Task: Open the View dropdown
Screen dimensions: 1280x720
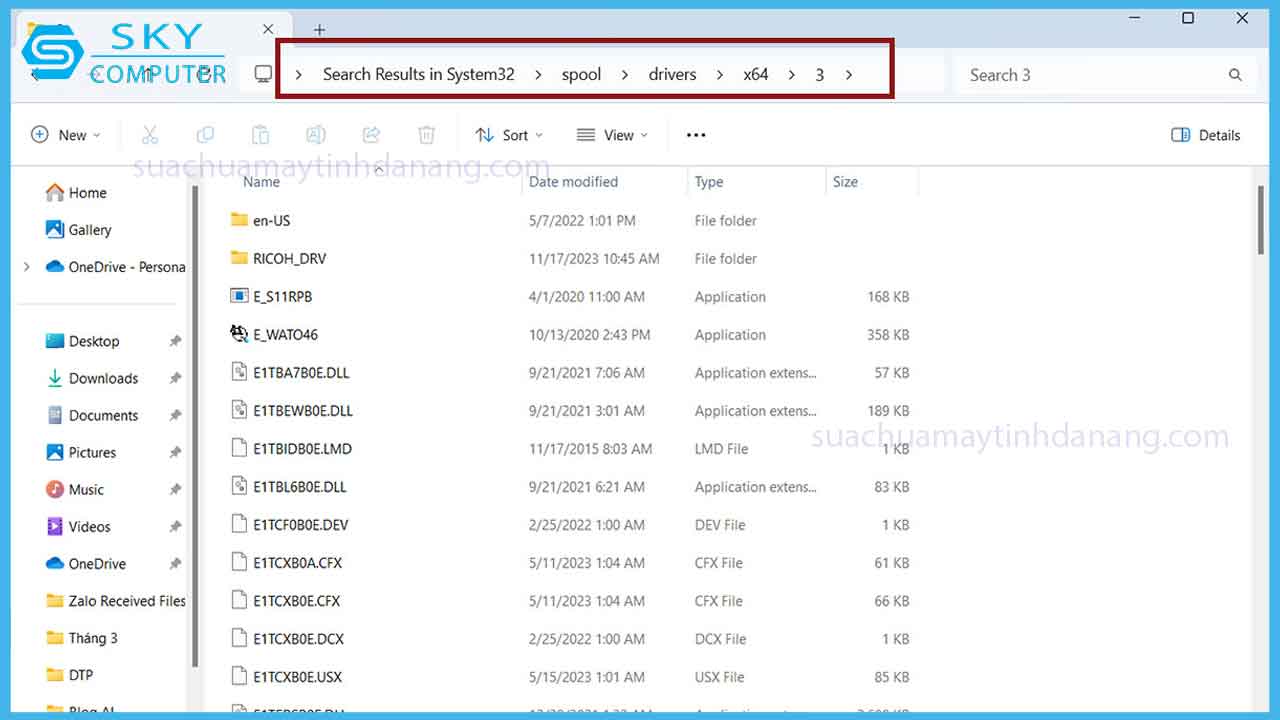Action: point(613,134)
